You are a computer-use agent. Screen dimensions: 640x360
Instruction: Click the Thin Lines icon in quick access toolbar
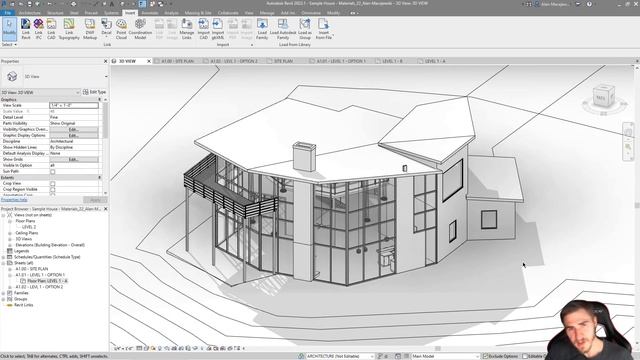pos(142,4)
